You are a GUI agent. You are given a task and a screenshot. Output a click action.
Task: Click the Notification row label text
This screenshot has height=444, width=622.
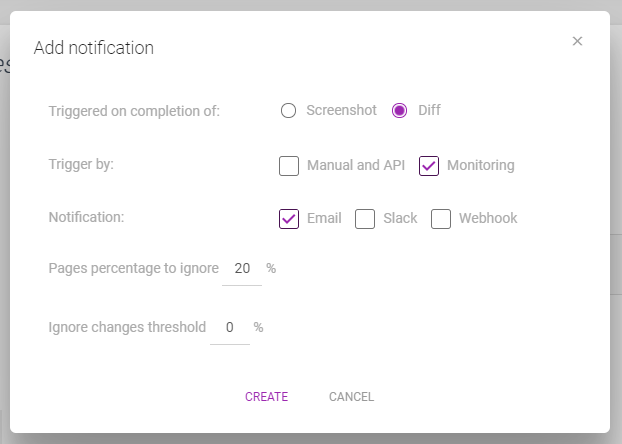86,217
